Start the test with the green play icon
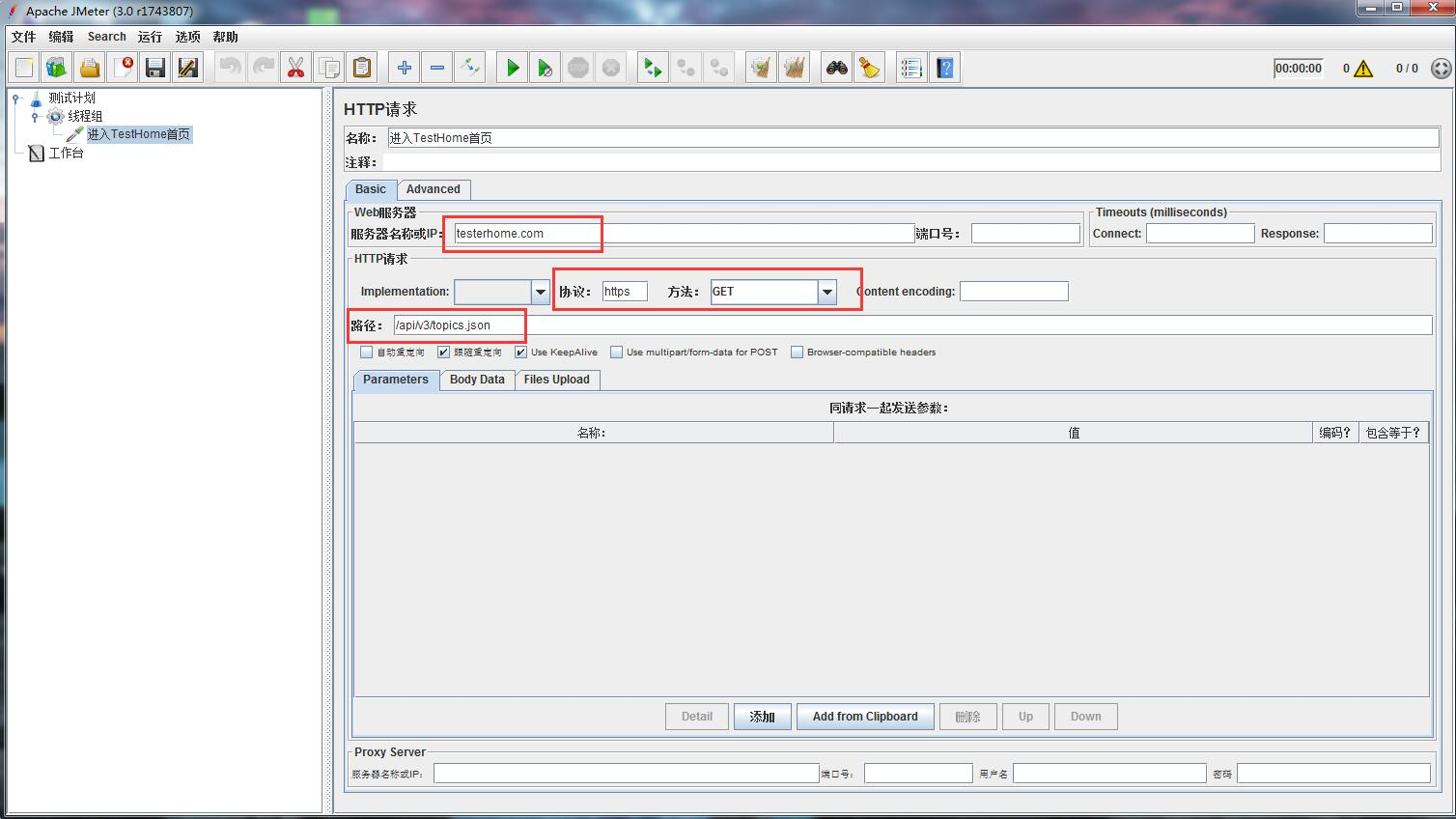Viewport: 1456px width, 819px height. [x=513, y=68]
